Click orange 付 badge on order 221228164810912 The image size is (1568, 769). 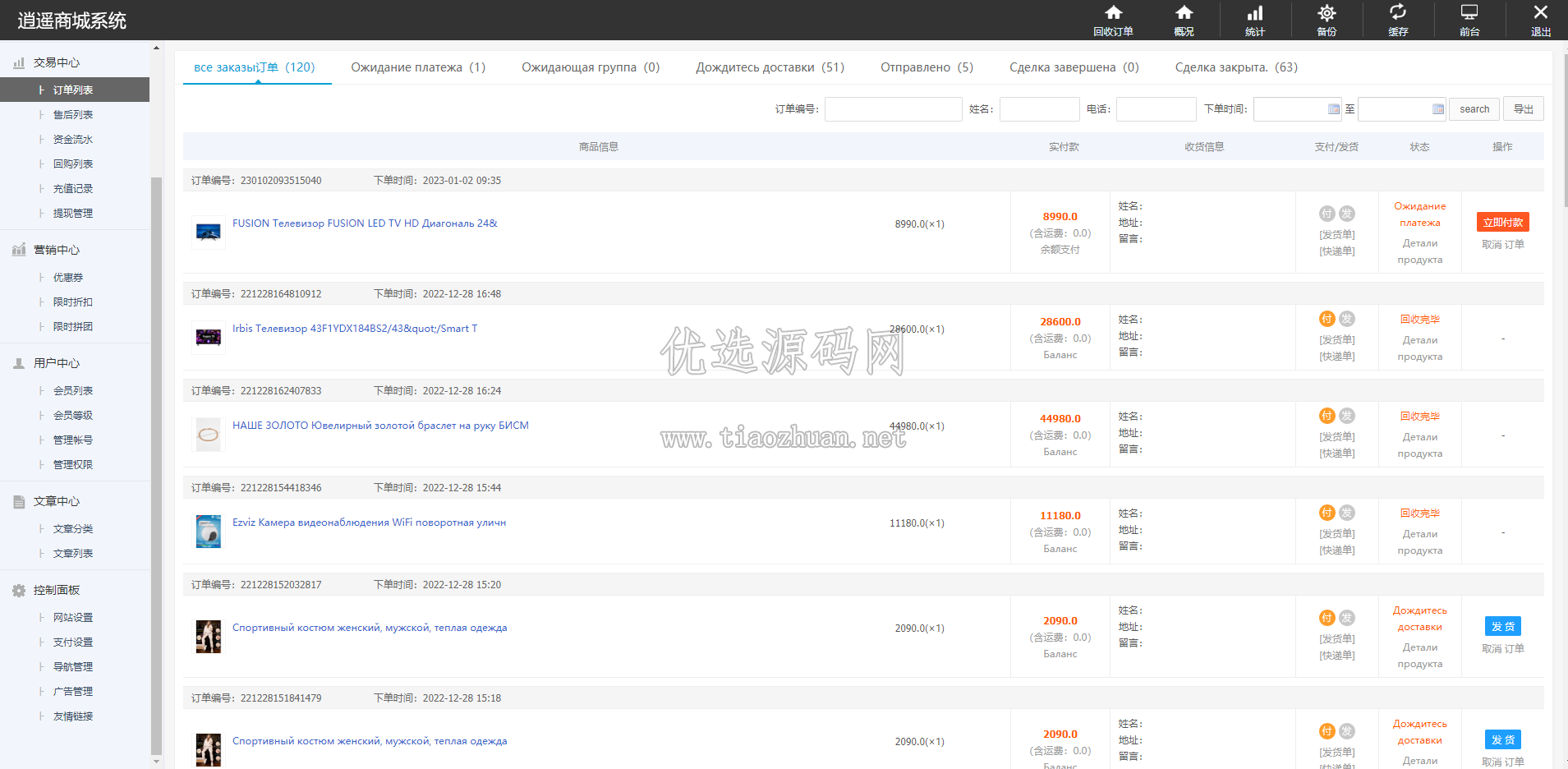(x=1327, y=319)
